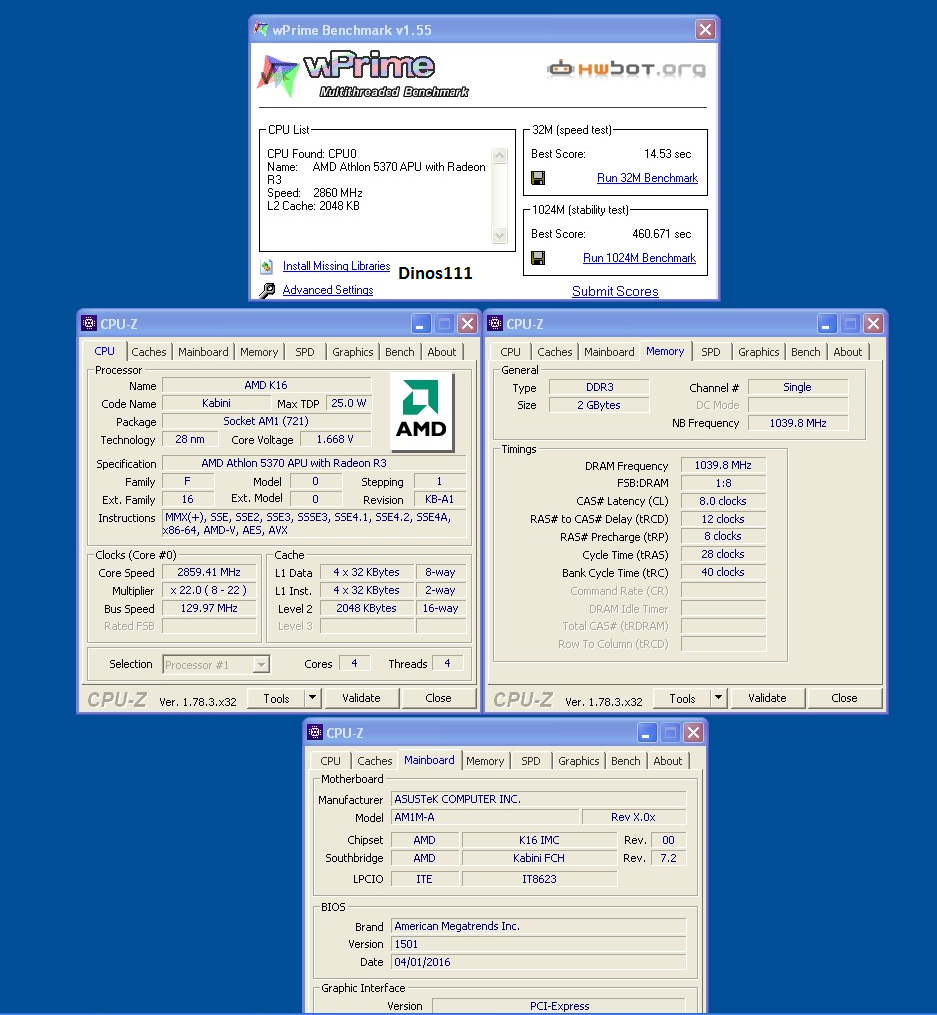
Task: Open the Tools dropdown arrow in the CPU tab window
Action: click(x=313, y=698)
